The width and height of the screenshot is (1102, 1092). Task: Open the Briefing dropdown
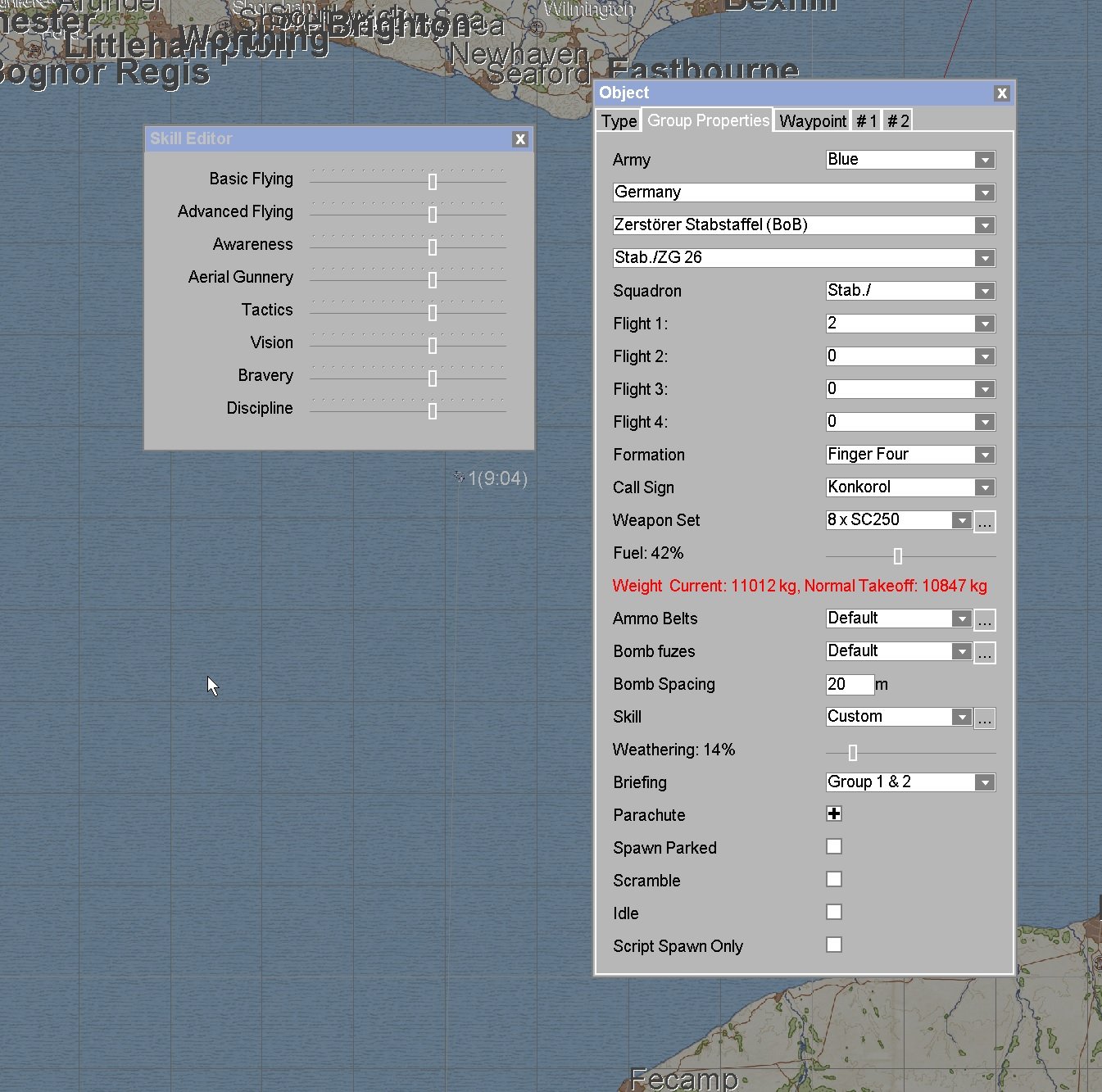click(985, 782)
